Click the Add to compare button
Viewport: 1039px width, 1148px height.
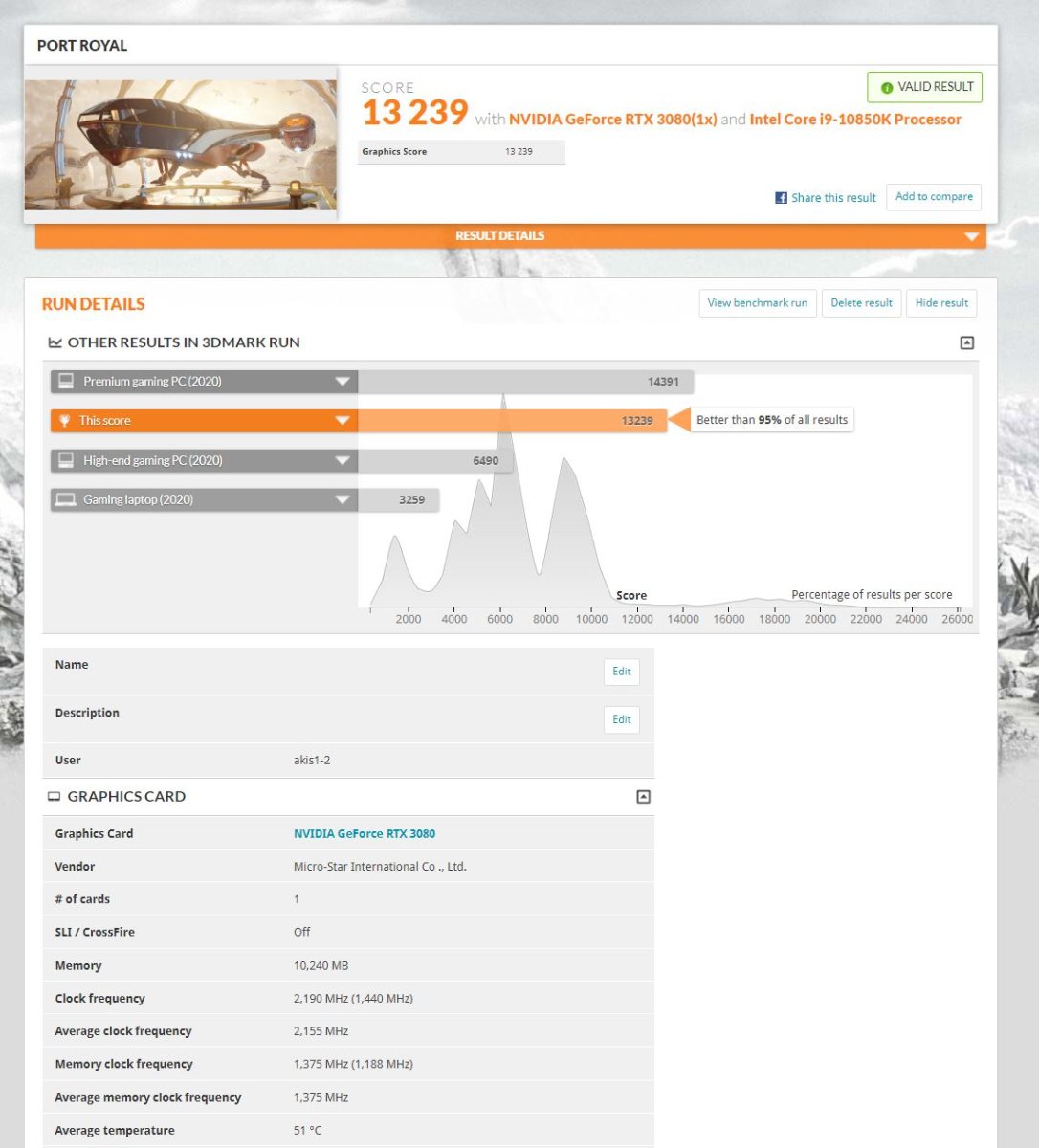pos(934,197)
